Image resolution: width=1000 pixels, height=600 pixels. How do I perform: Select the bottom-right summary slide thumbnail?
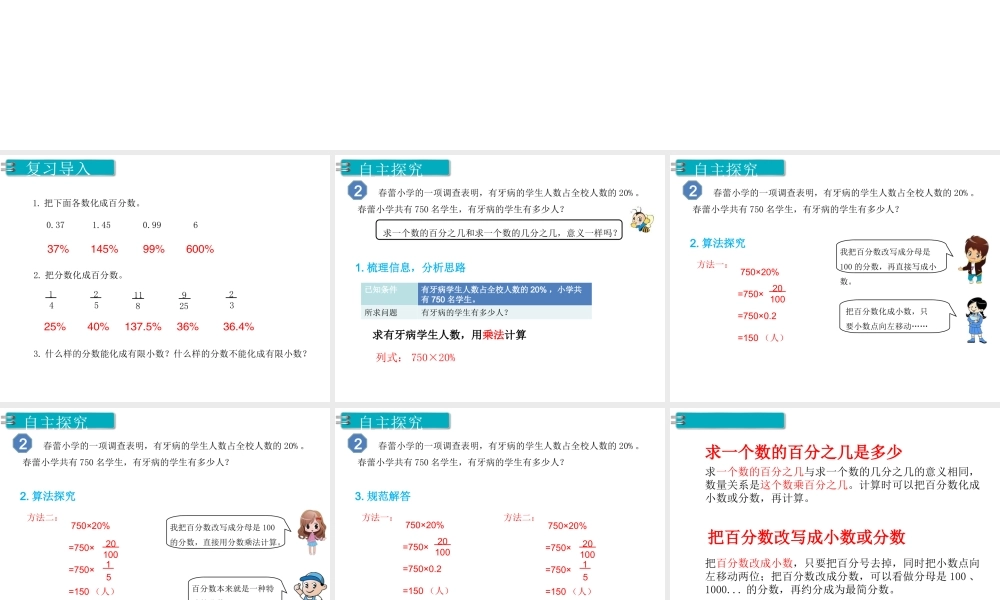pos(833,500)
